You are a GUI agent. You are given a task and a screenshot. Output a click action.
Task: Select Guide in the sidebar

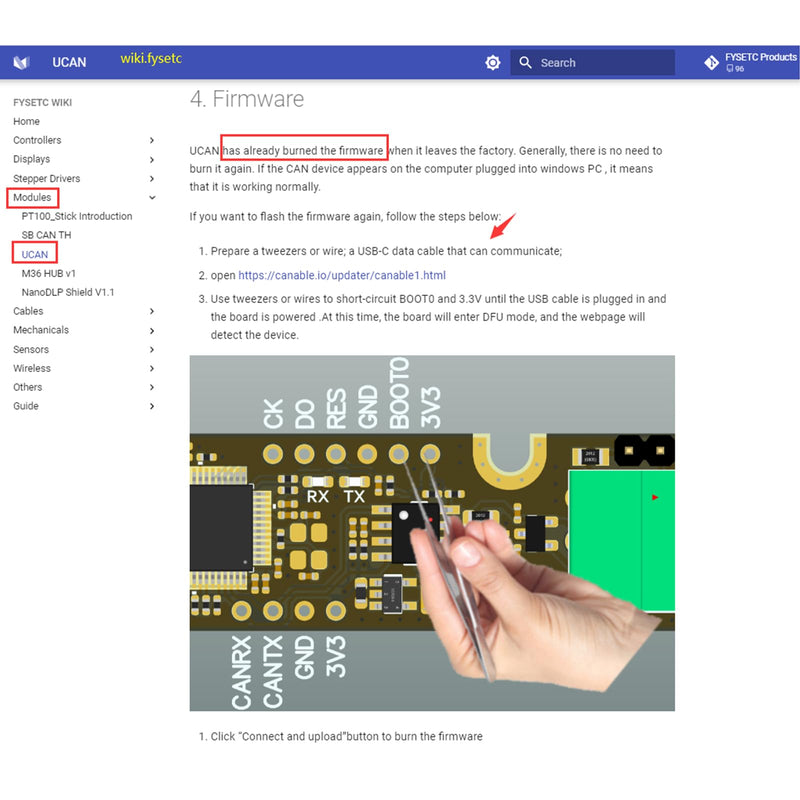pos(26,406)
